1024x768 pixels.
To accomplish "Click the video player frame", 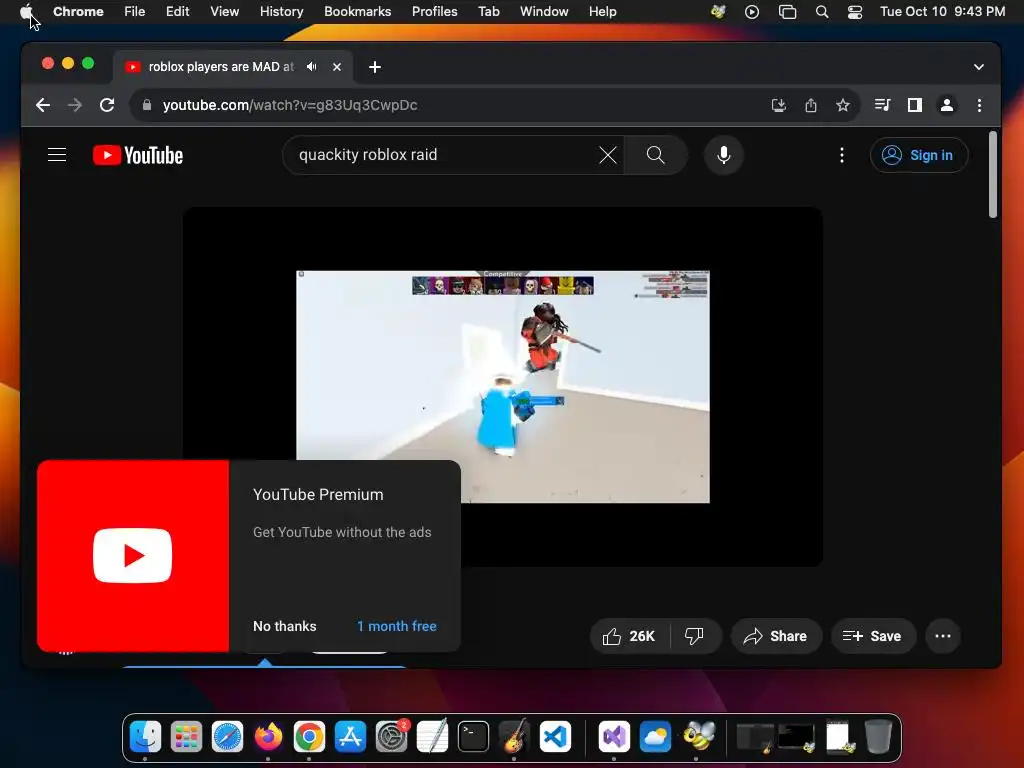I will pyautogui.click(x=503, y=387).
